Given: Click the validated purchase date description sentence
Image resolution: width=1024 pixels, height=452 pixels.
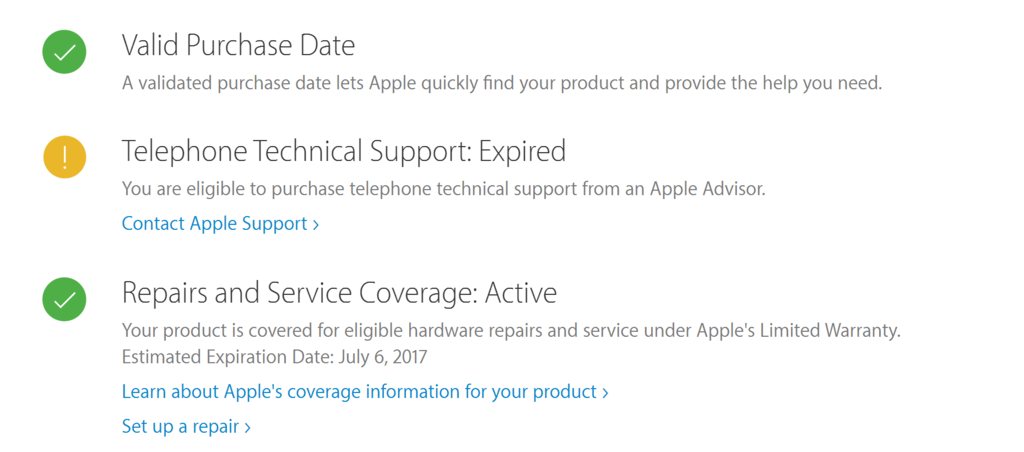Looking at the screenshot, I should pos(502,84).
